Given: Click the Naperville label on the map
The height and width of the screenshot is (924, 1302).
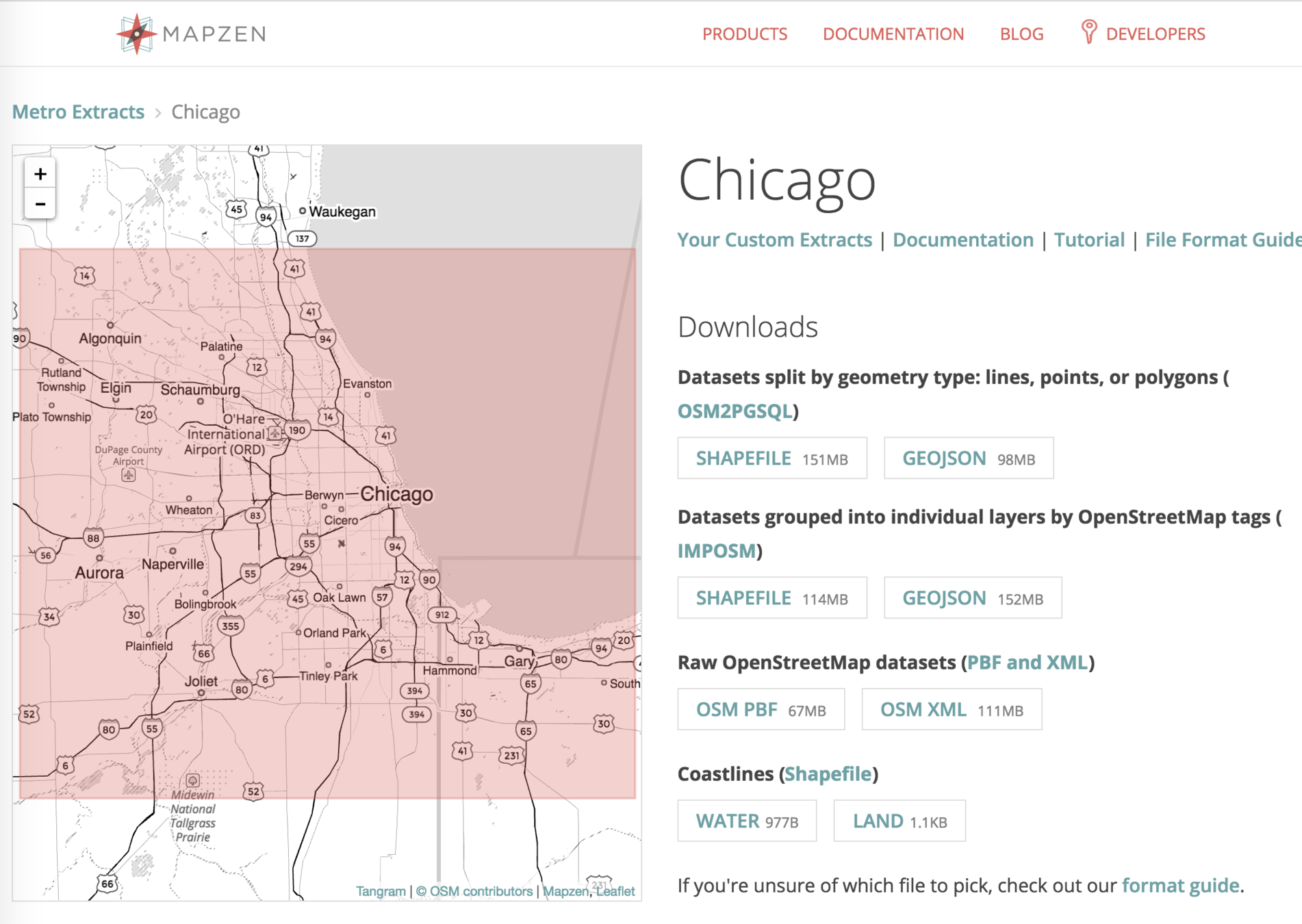Looking at the screenshot, I should pos(173,565).
